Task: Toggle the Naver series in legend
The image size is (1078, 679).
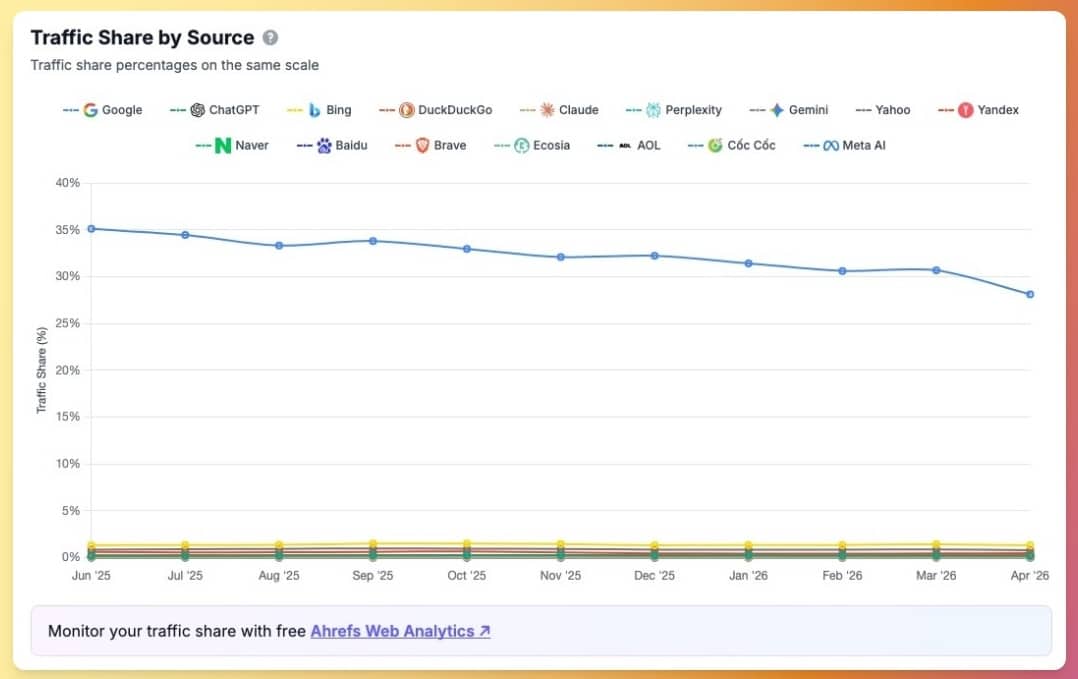Action: (x=232, y=146)
